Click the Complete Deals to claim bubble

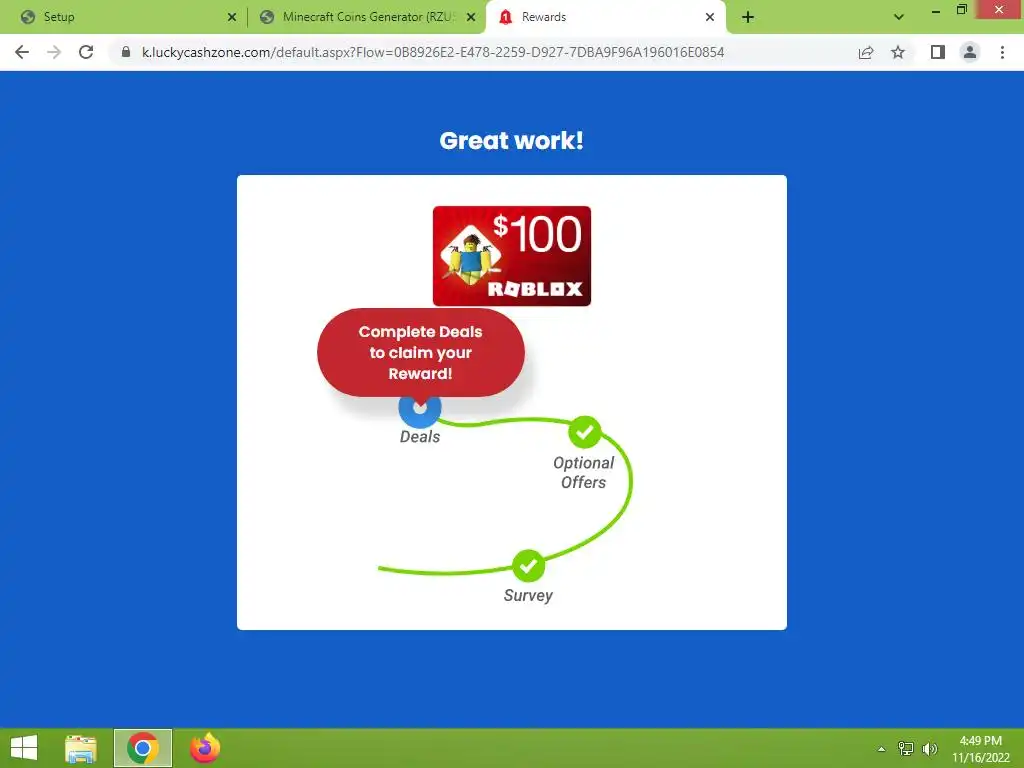point(421,353)
